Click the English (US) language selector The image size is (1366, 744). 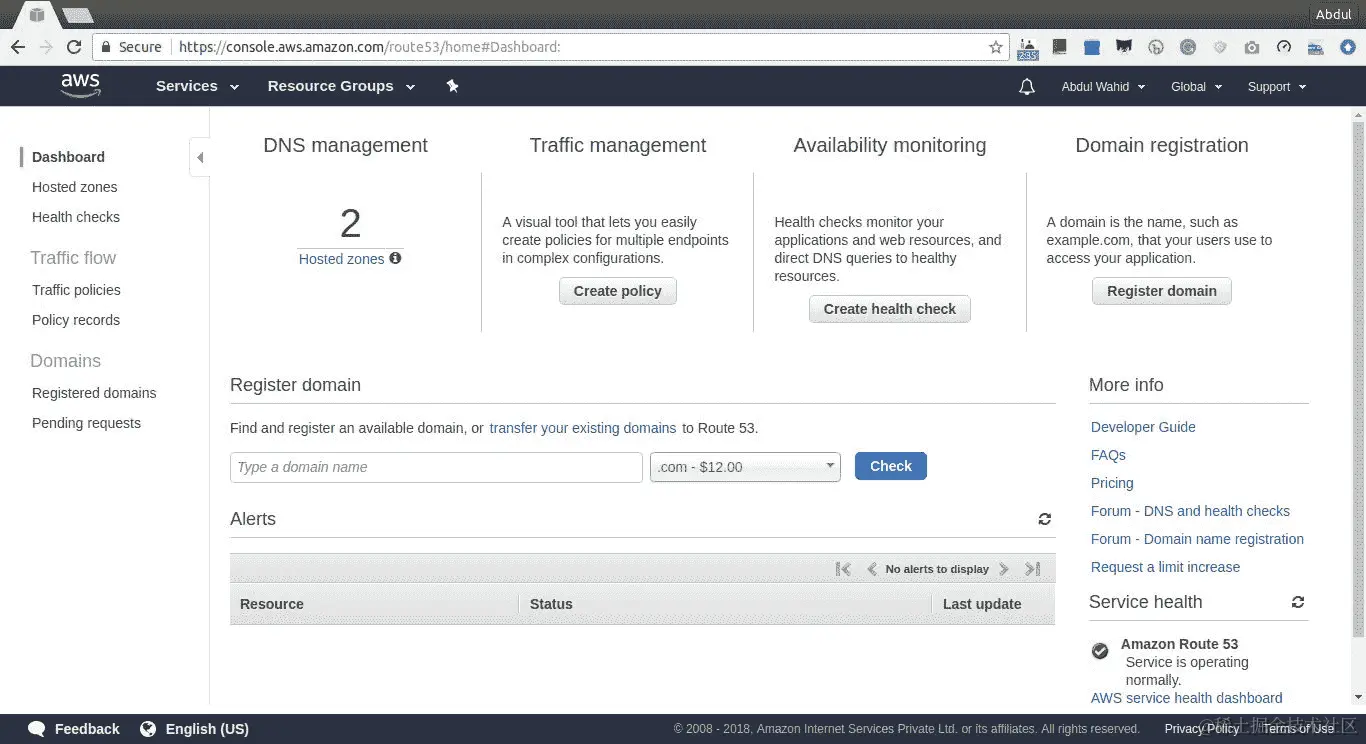point(207,729)
